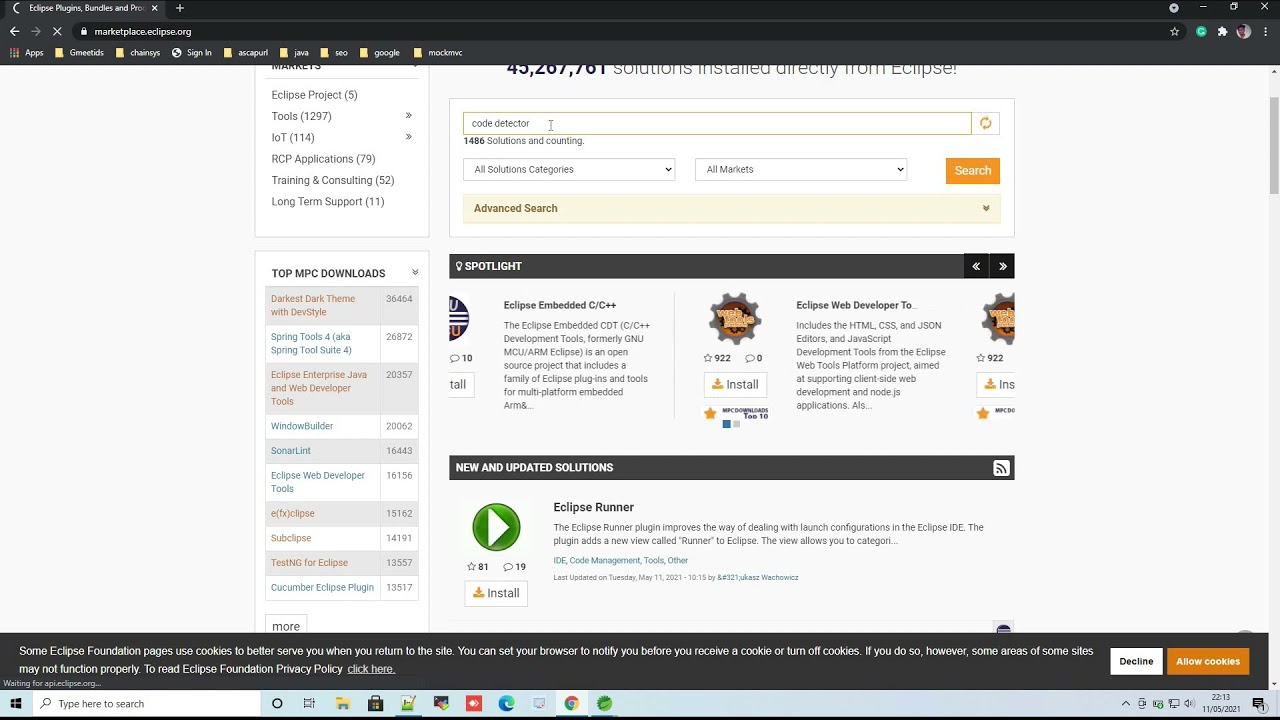The height and width of the screenshot is (720, 1280).
Task: Open java bookmark folder
Action: (294, 53)
